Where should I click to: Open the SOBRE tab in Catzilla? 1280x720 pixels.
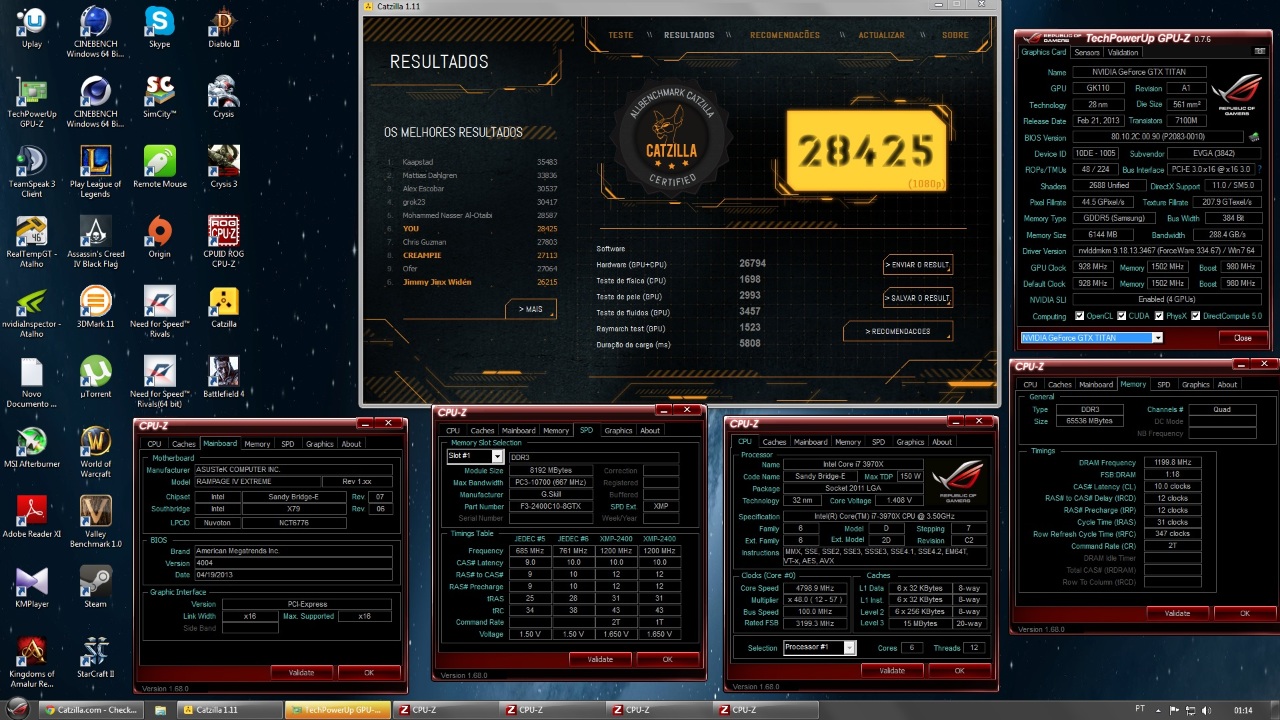tap(955, 35)
